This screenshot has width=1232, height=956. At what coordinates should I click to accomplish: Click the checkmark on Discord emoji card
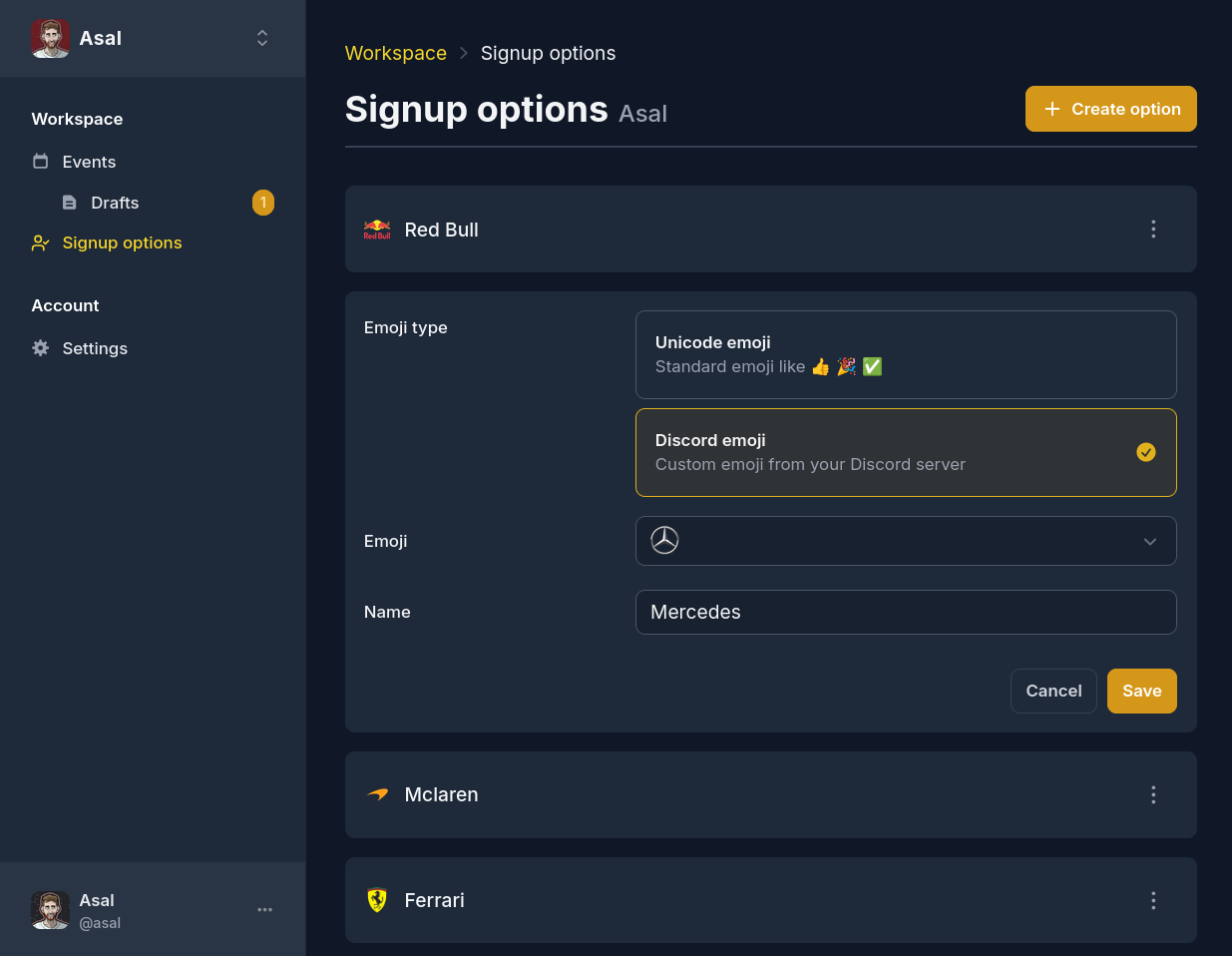coord(1145,452)
